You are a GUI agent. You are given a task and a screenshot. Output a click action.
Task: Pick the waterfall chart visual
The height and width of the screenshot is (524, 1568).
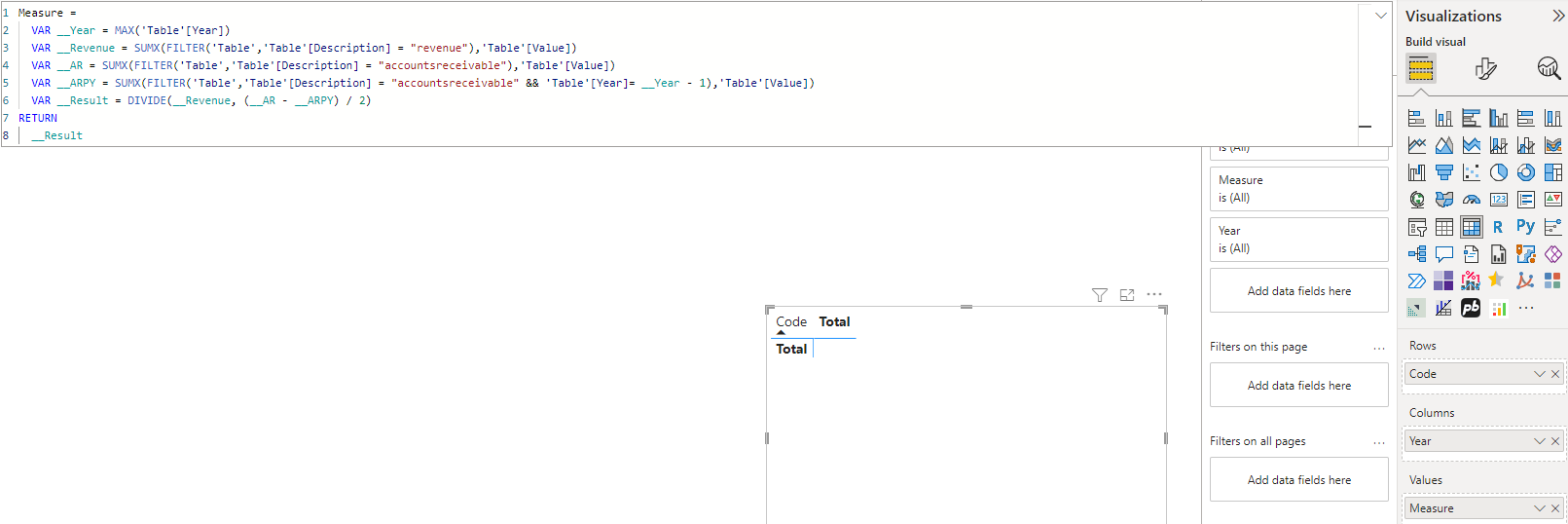coord(1417,172)
